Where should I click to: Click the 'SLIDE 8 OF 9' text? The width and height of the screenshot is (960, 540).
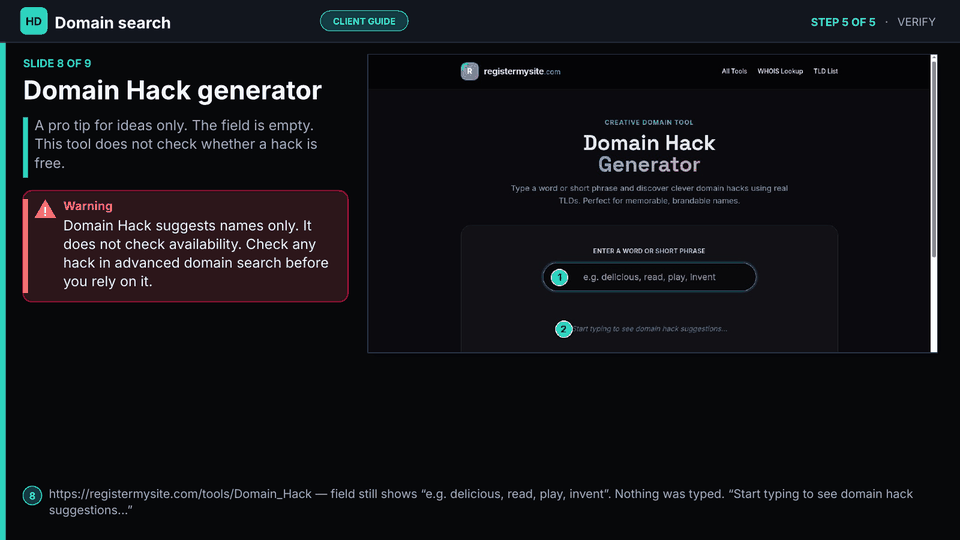[x=57, y=63]
